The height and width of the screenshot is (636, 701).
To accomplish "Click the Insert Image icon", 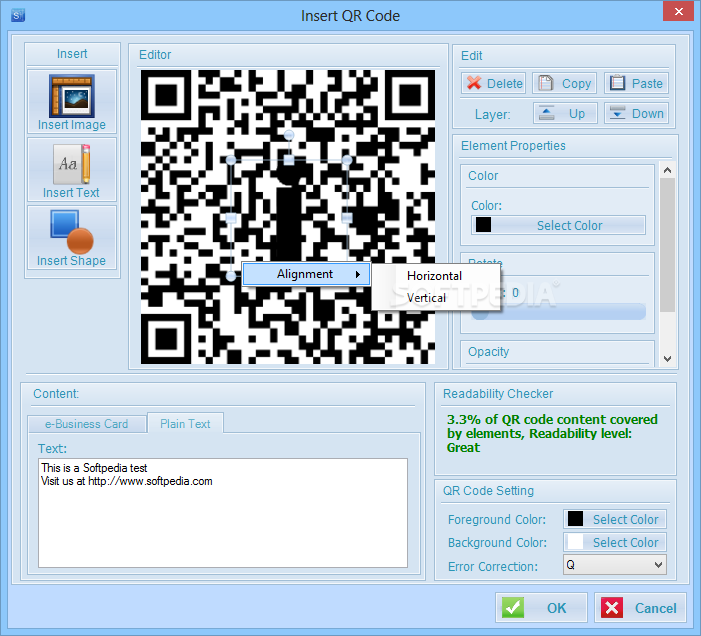I will coord(72,96).
